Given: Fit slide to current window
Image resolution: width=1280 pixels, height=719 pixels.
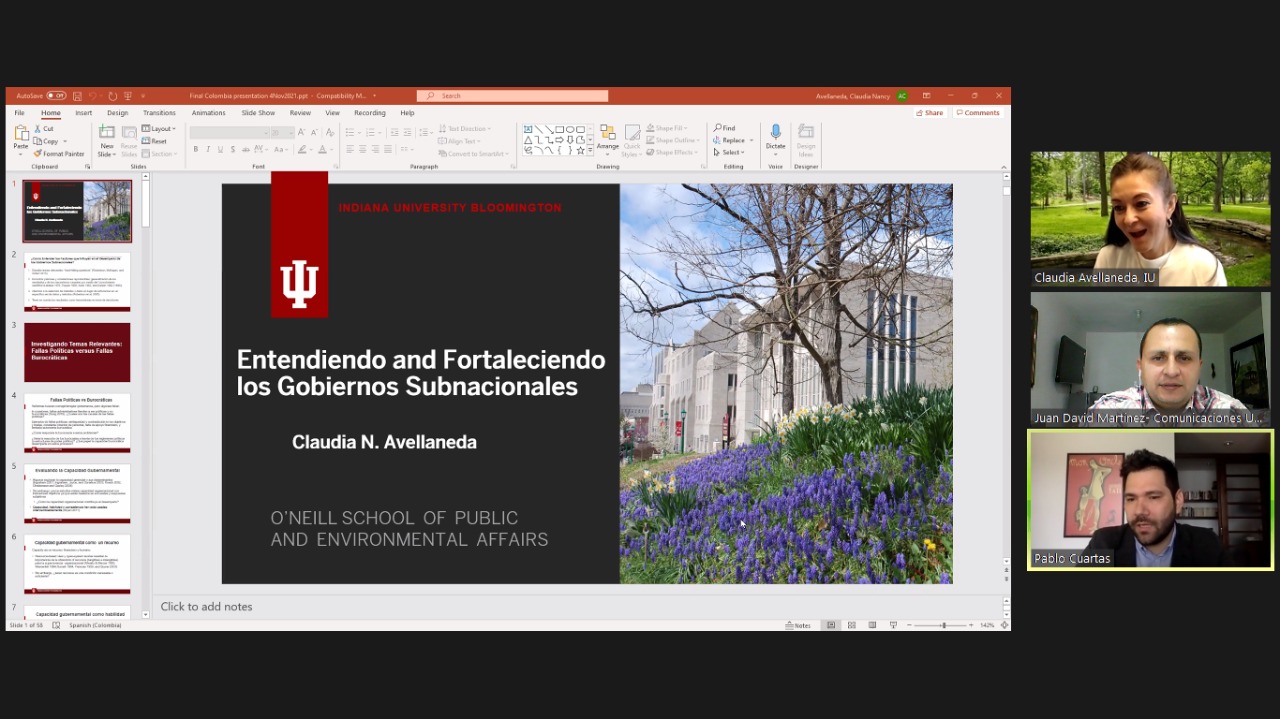Looking at the screenshot, I should [x=1004, y=625].
